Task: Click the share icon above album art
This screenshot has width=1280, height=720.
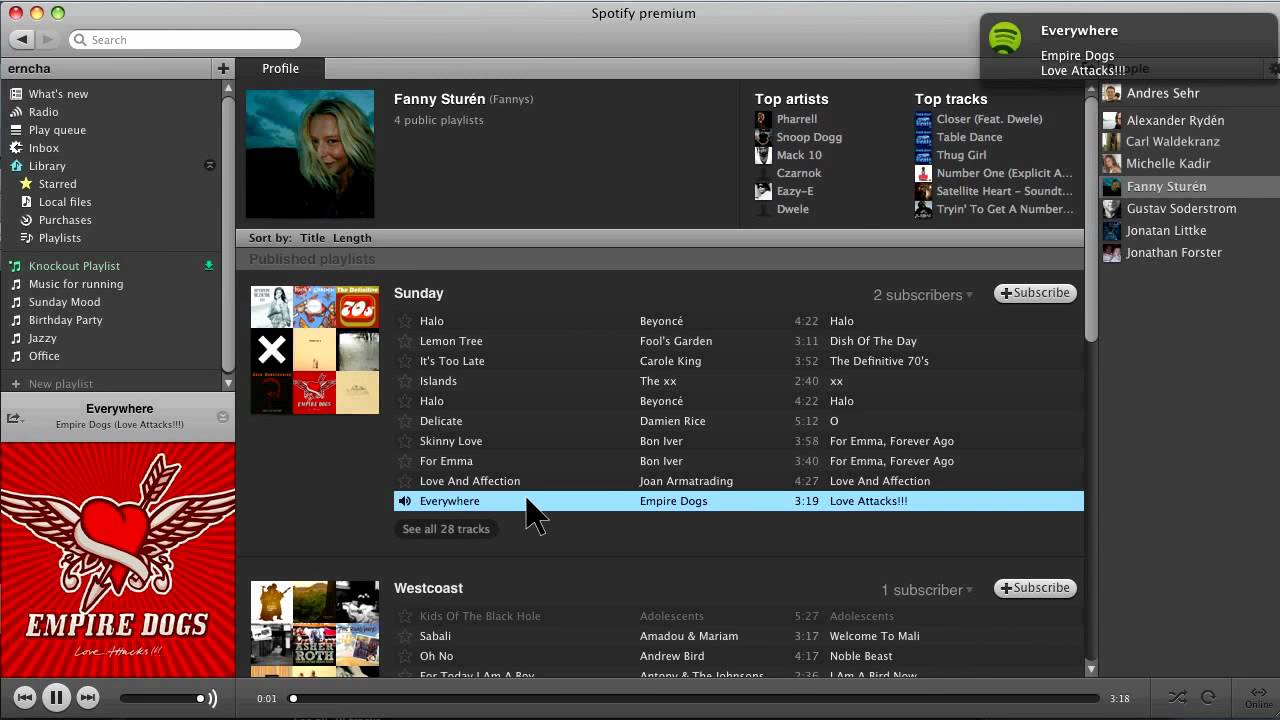Action: pos(14,417)
